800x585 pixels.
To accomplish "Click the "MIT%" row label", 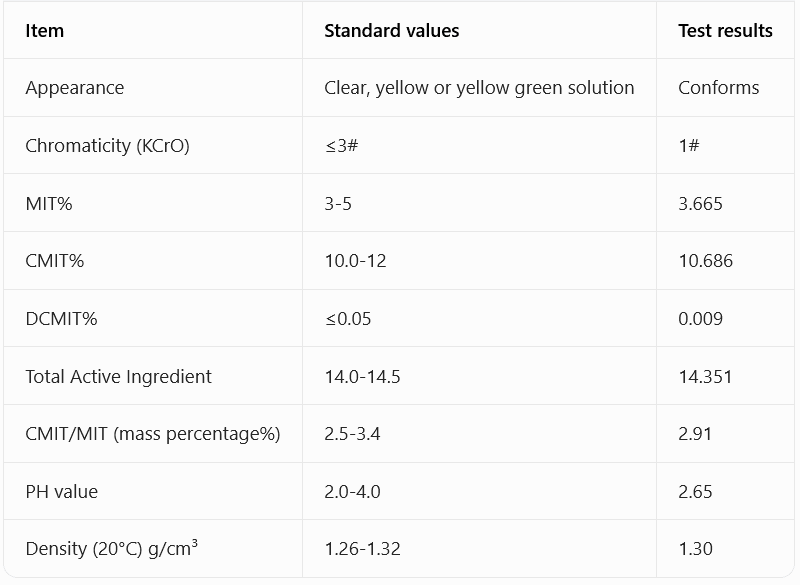I will (49, 204).
